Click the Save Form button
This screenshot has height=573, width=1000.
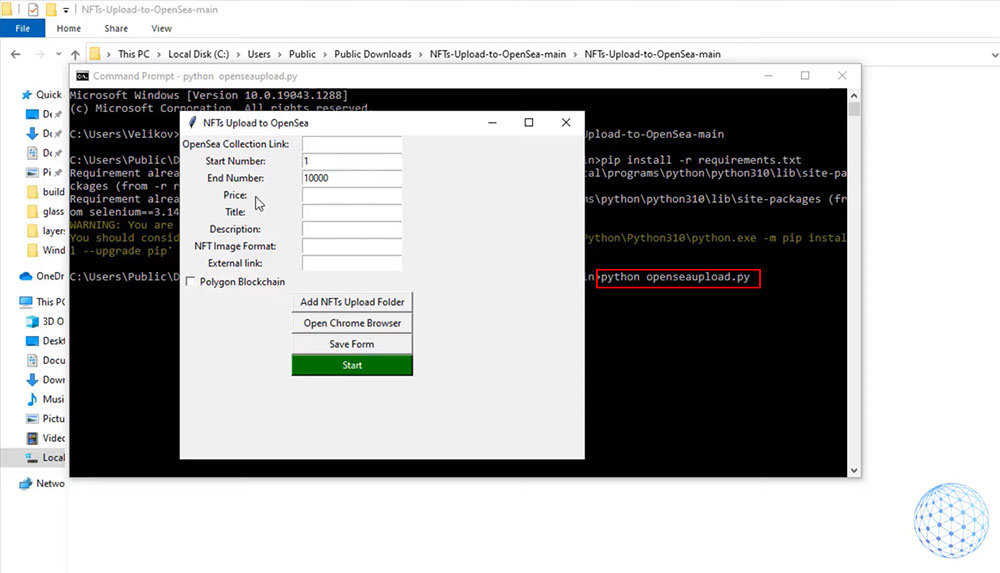click(x=352, y=344)
